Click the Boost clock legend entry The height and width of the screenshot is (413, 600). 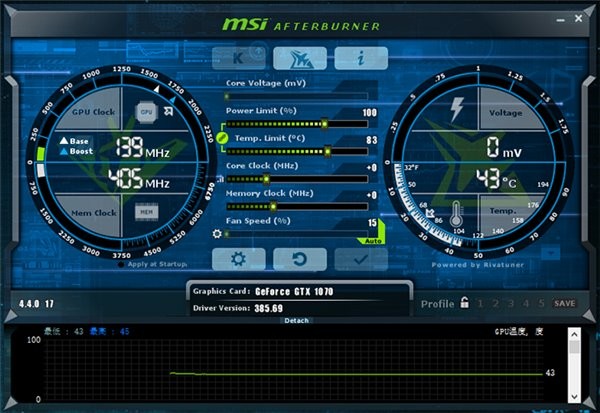coord(77,151)
